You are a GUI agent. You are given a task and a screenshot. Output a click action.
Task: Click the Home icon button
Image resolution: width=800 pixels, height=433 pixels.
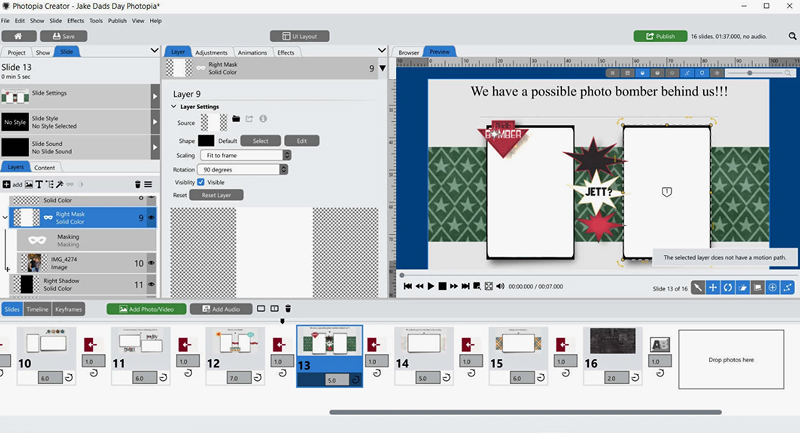pos(19,36)
